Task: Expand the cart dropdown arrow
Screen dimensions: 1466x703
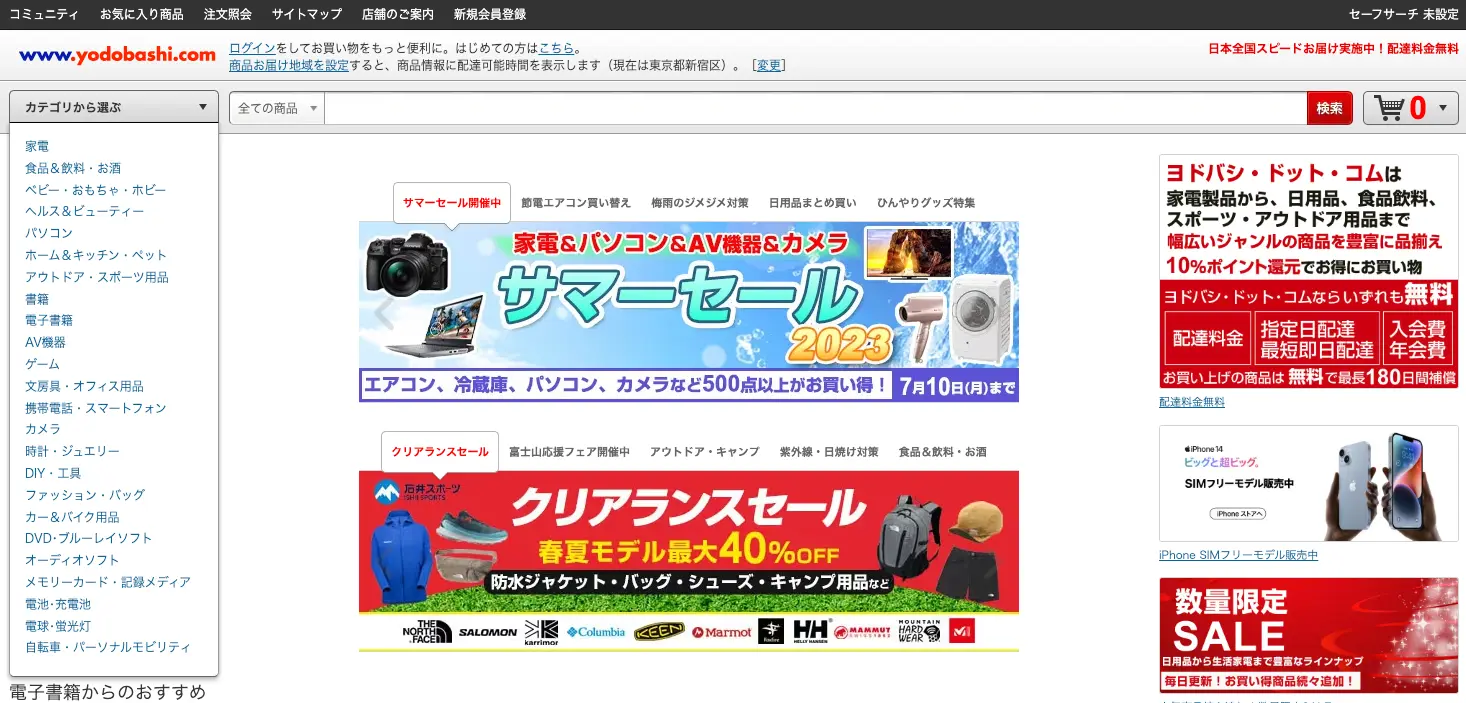Action: [x=1444, y=108]
